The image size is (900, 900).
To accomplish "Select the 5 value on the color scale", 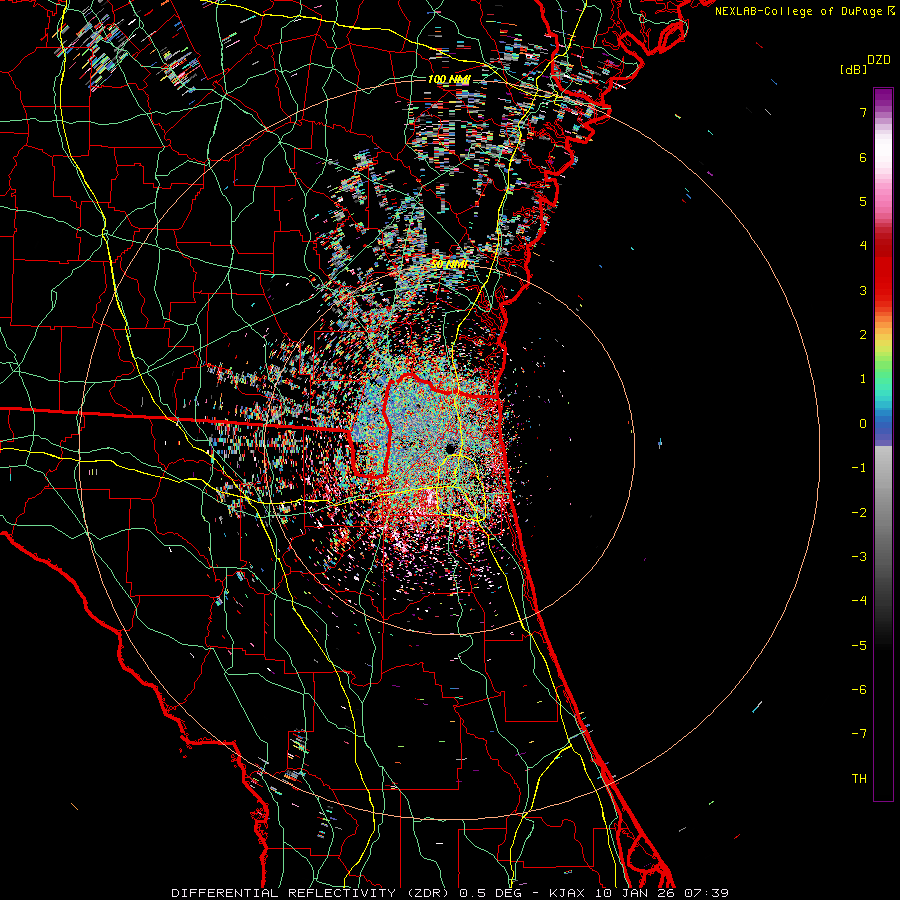I will pyautogui.click(x=863, y=201).
